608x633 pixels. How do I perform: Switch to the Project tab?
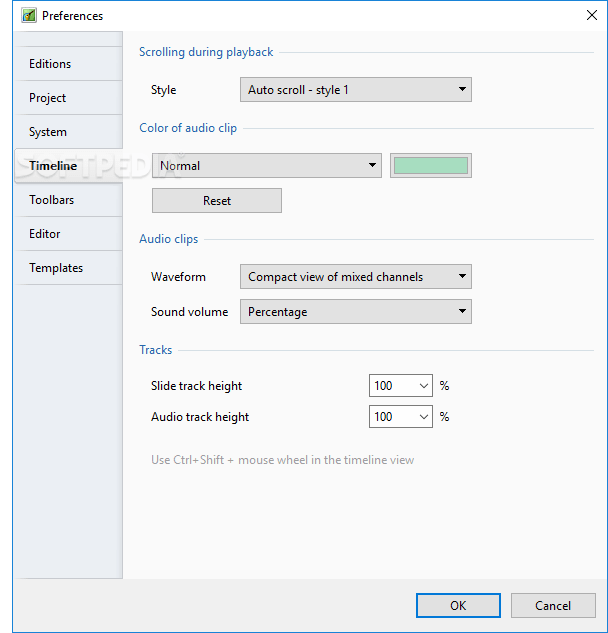tap(69, 98)
